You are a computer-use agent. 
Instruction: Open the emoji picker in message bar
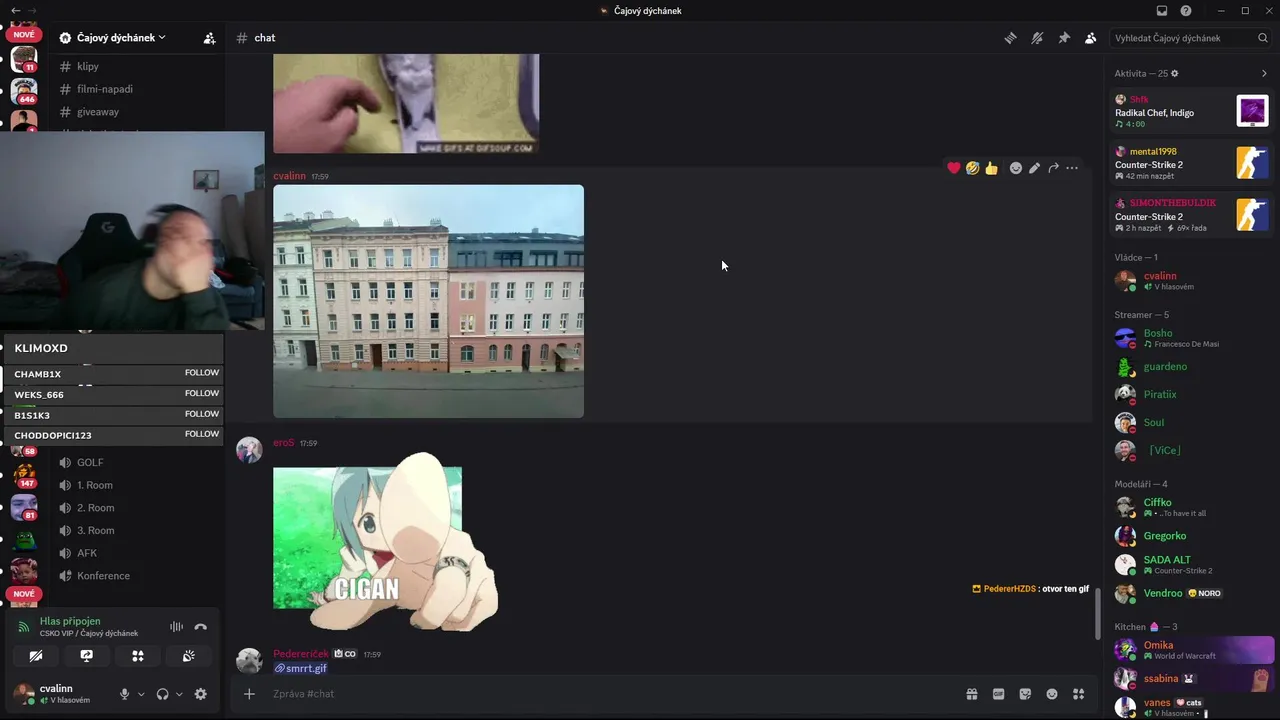click(x=1052, y=694)
